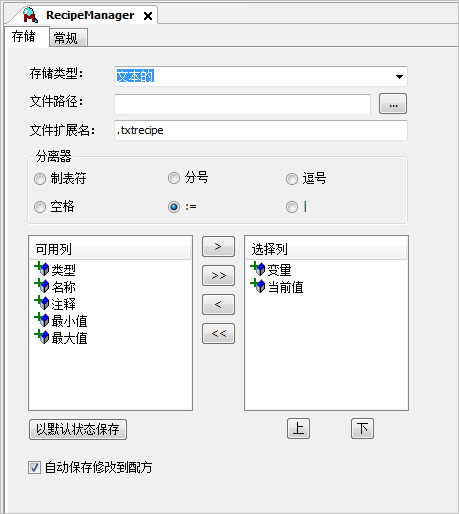Select the 最小值 column icon

42,320
